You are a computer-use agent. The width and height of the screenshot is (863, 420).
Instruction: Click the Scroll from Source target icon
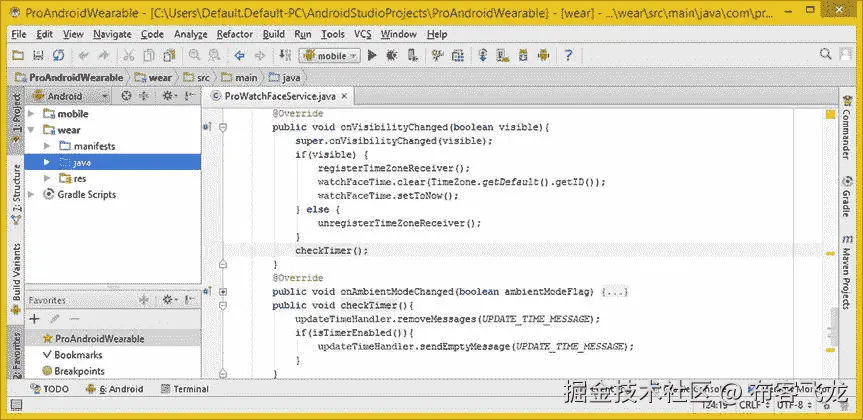coord(126,96)
